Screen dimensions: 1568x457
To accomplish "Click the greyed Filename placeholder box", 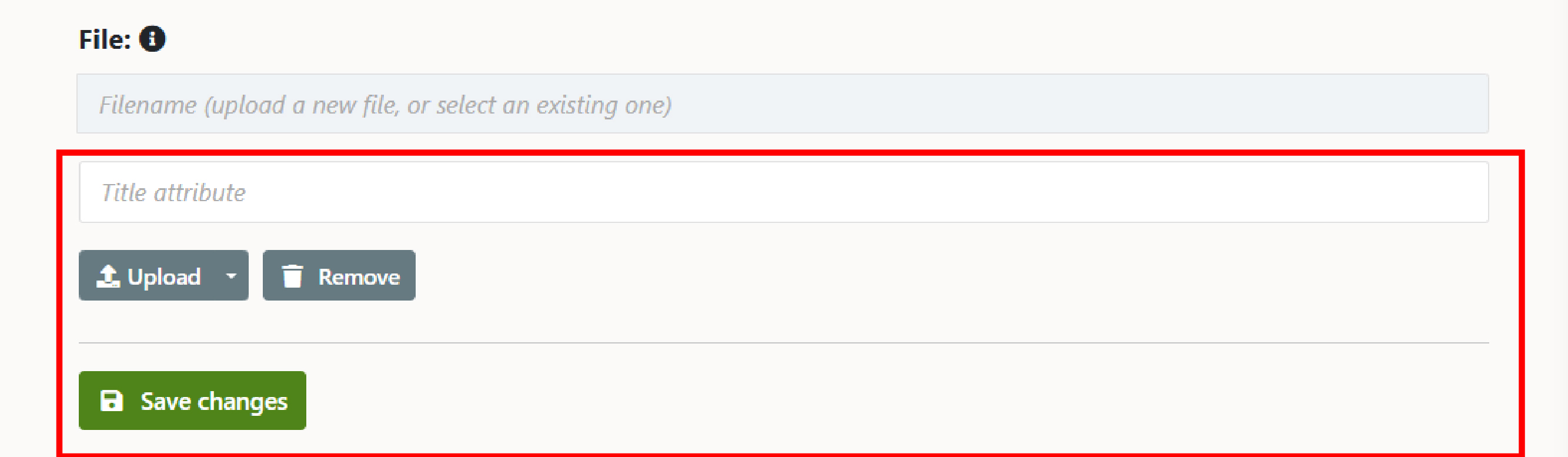I will pyautogui.click(x=783, y=104).
